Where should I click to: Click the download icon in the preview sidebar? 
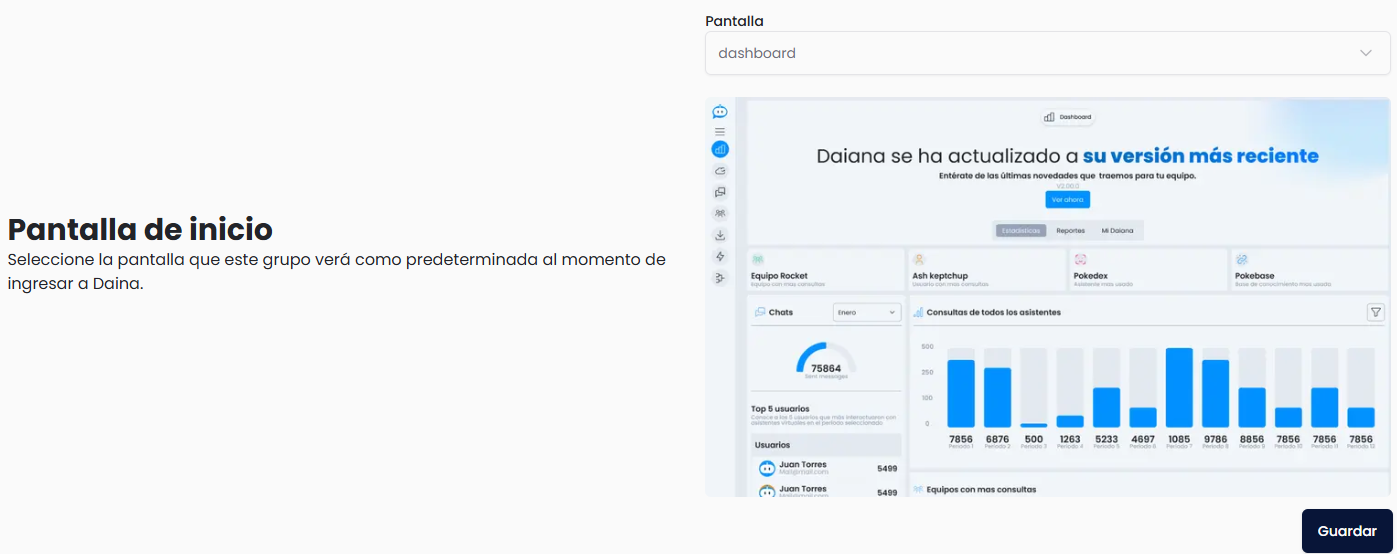pos(720,235)
